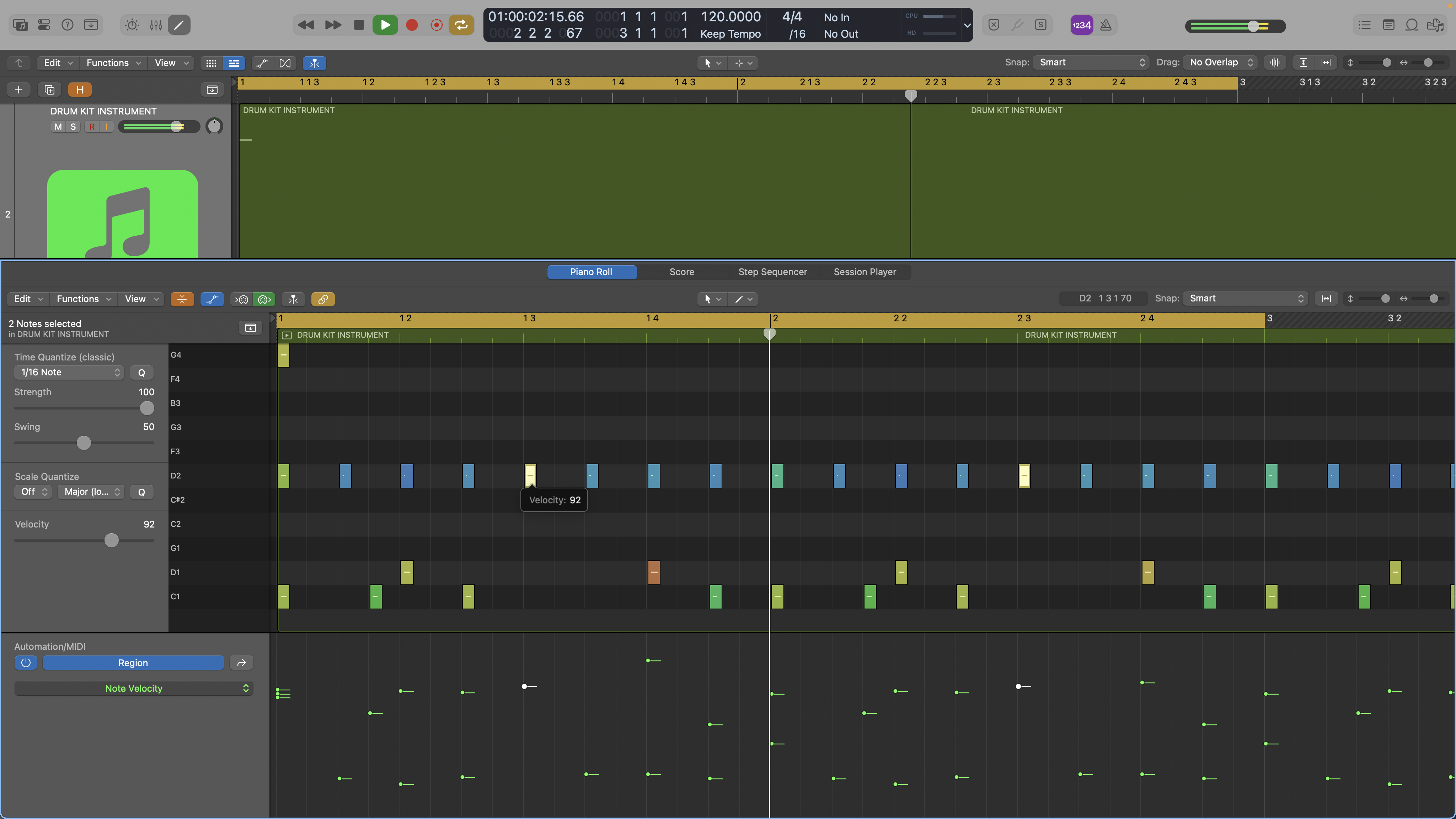Start playback with green Play button

coord(385,25)
